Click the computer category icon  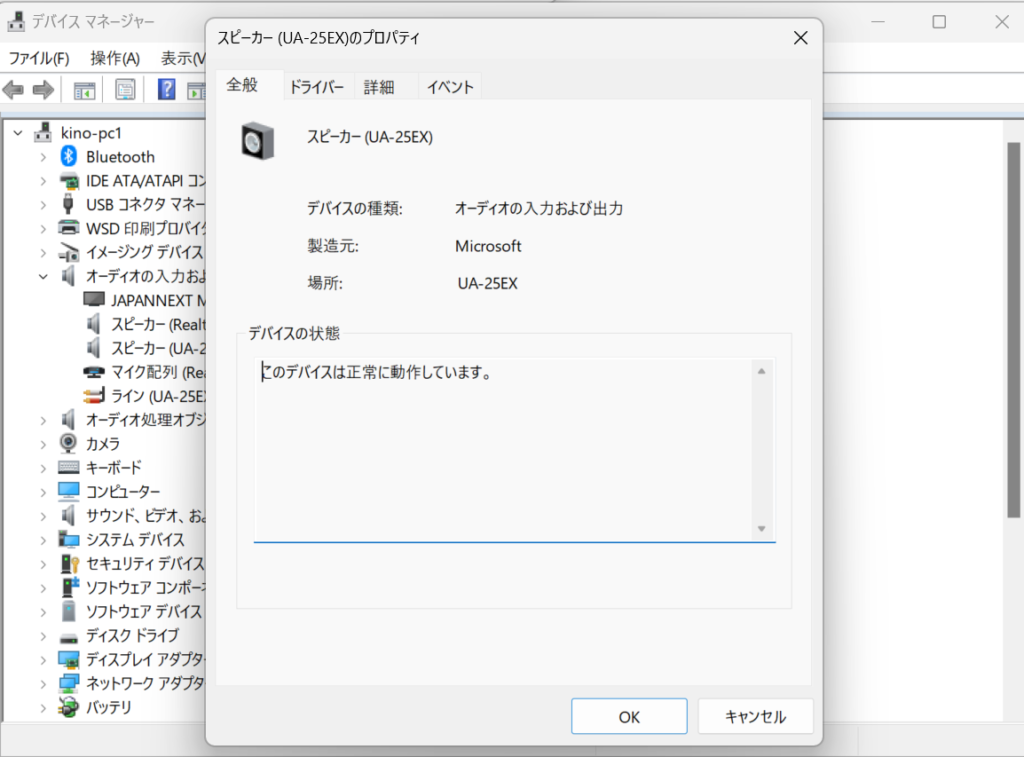(x=69, y=491)
